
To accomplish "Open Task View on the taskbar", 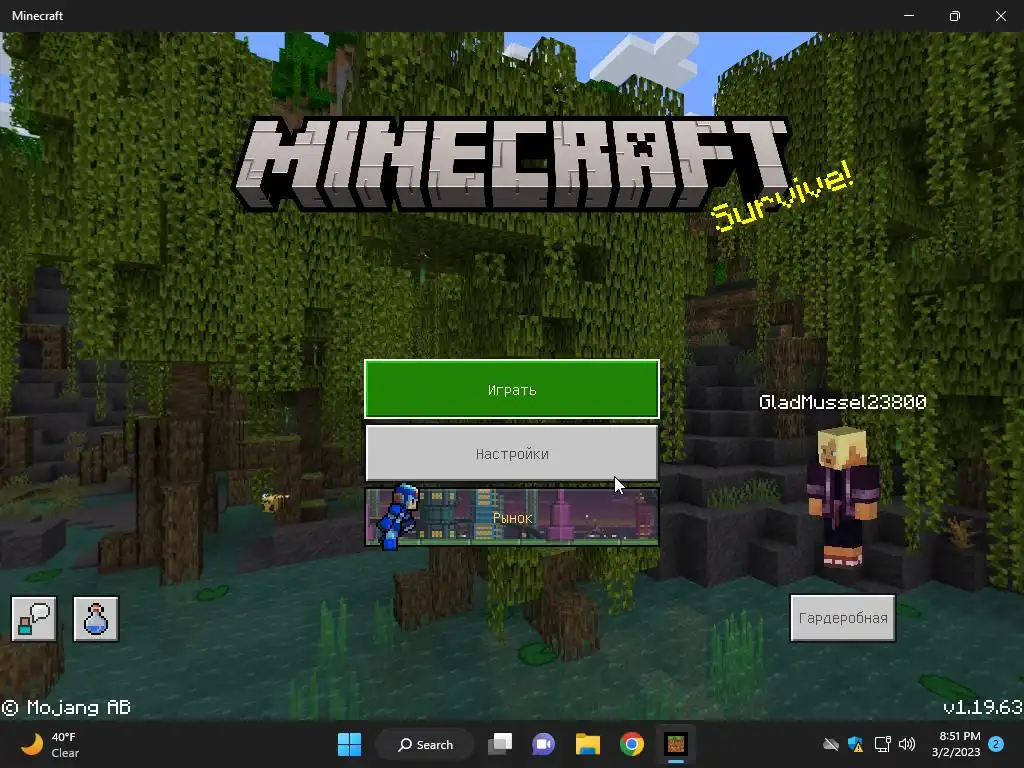I will (x=500, y=744).
